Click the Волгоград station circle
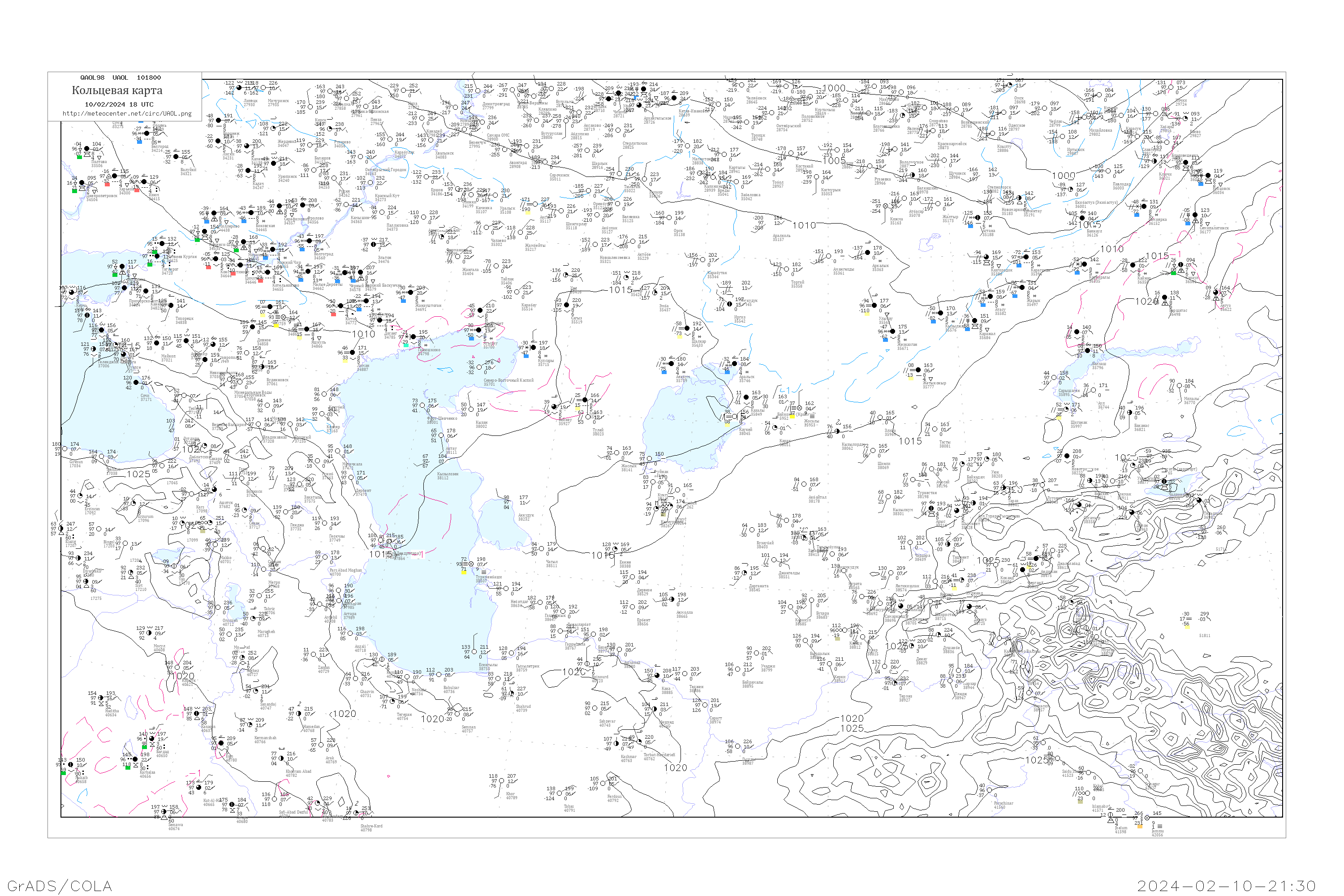 click(309, 241)
